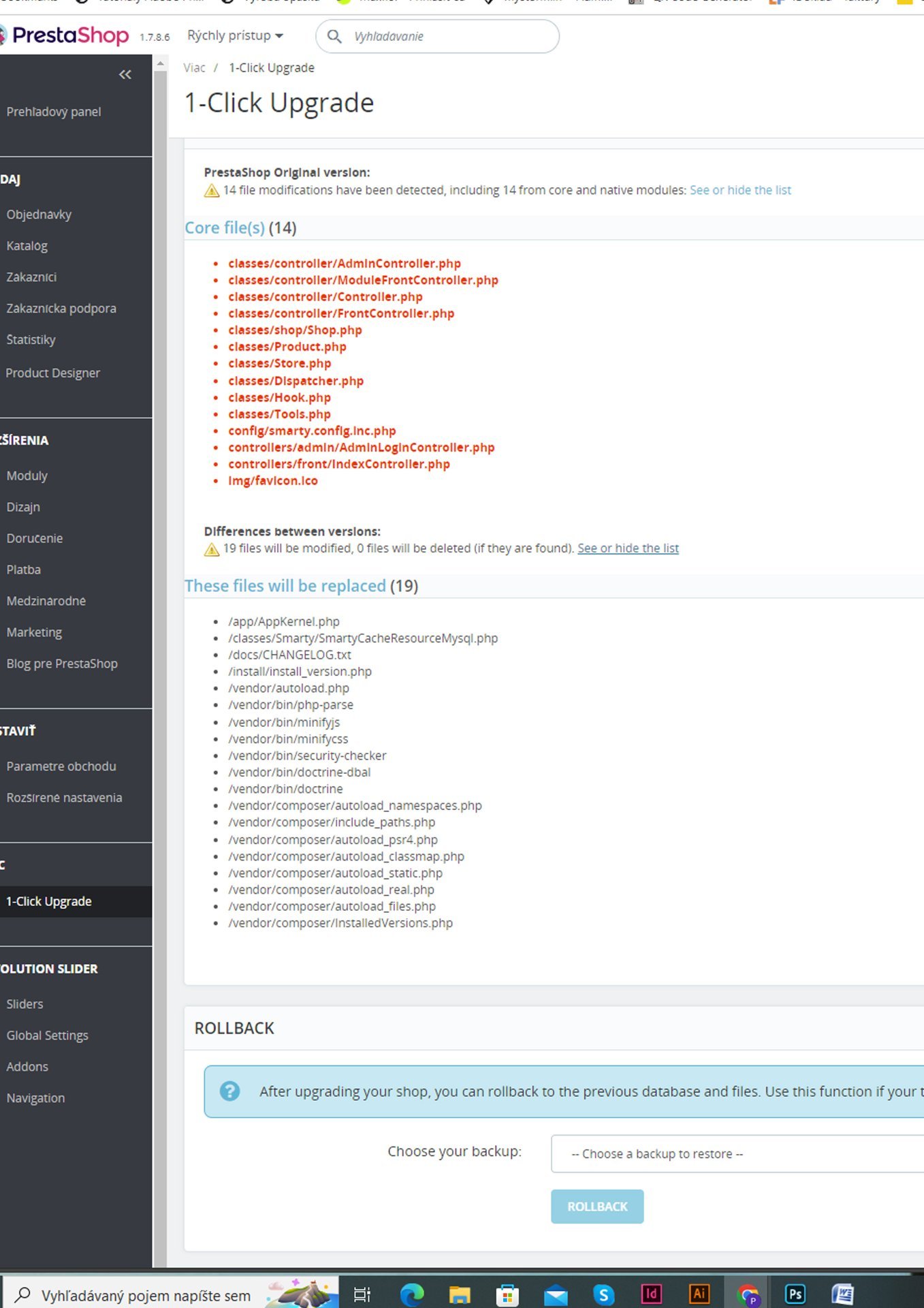Click the ROLLBACK button
This screenshot has height=1308, width=924.
[597, 1206]
